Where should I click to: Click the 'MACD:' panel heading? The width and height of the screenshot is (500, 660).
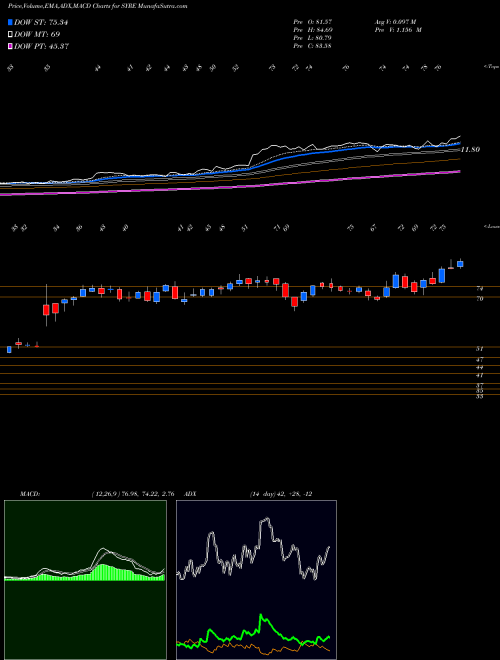29,494
